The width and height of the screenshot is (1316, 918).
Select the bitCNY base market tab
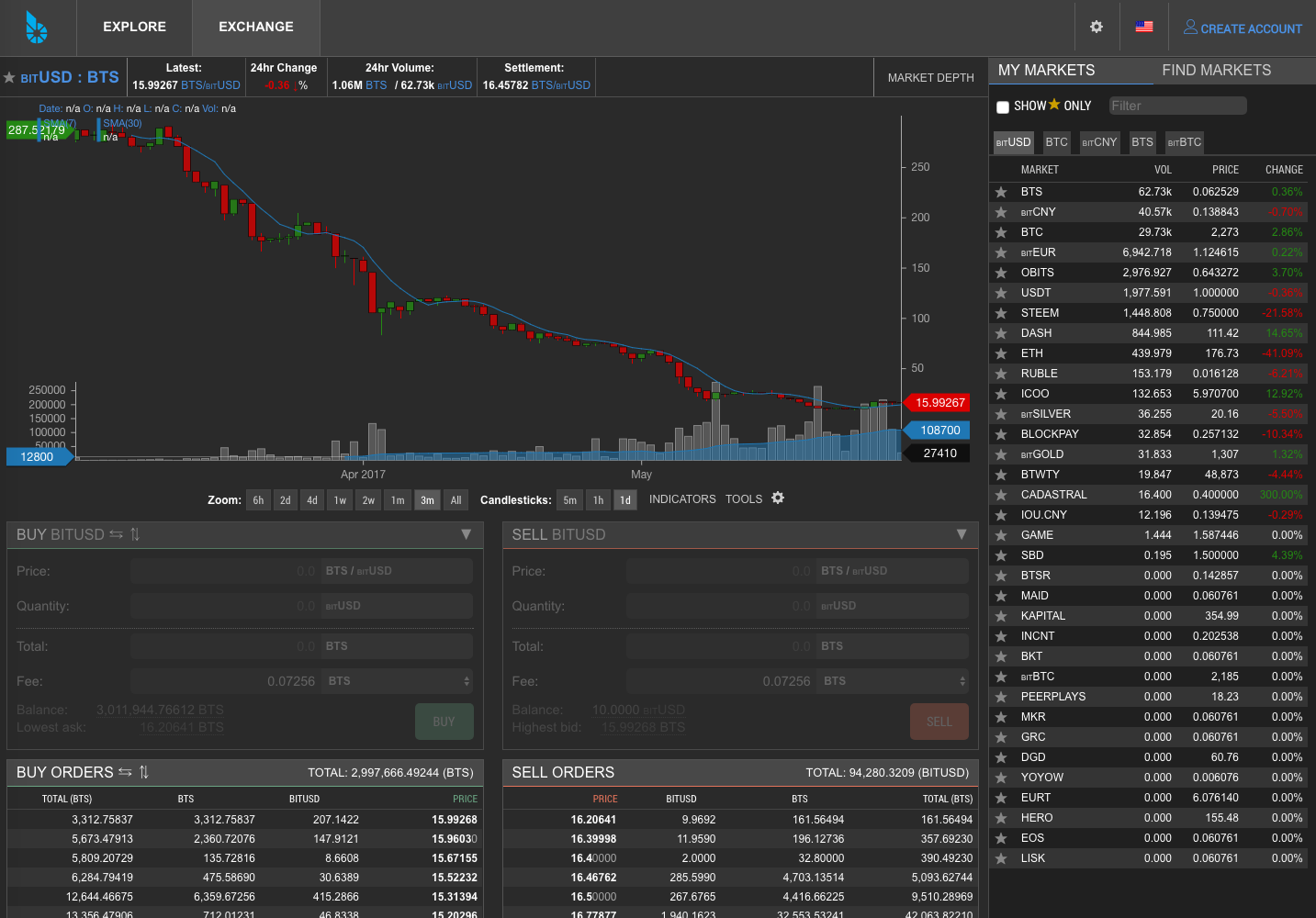(x=1099, y=142)
